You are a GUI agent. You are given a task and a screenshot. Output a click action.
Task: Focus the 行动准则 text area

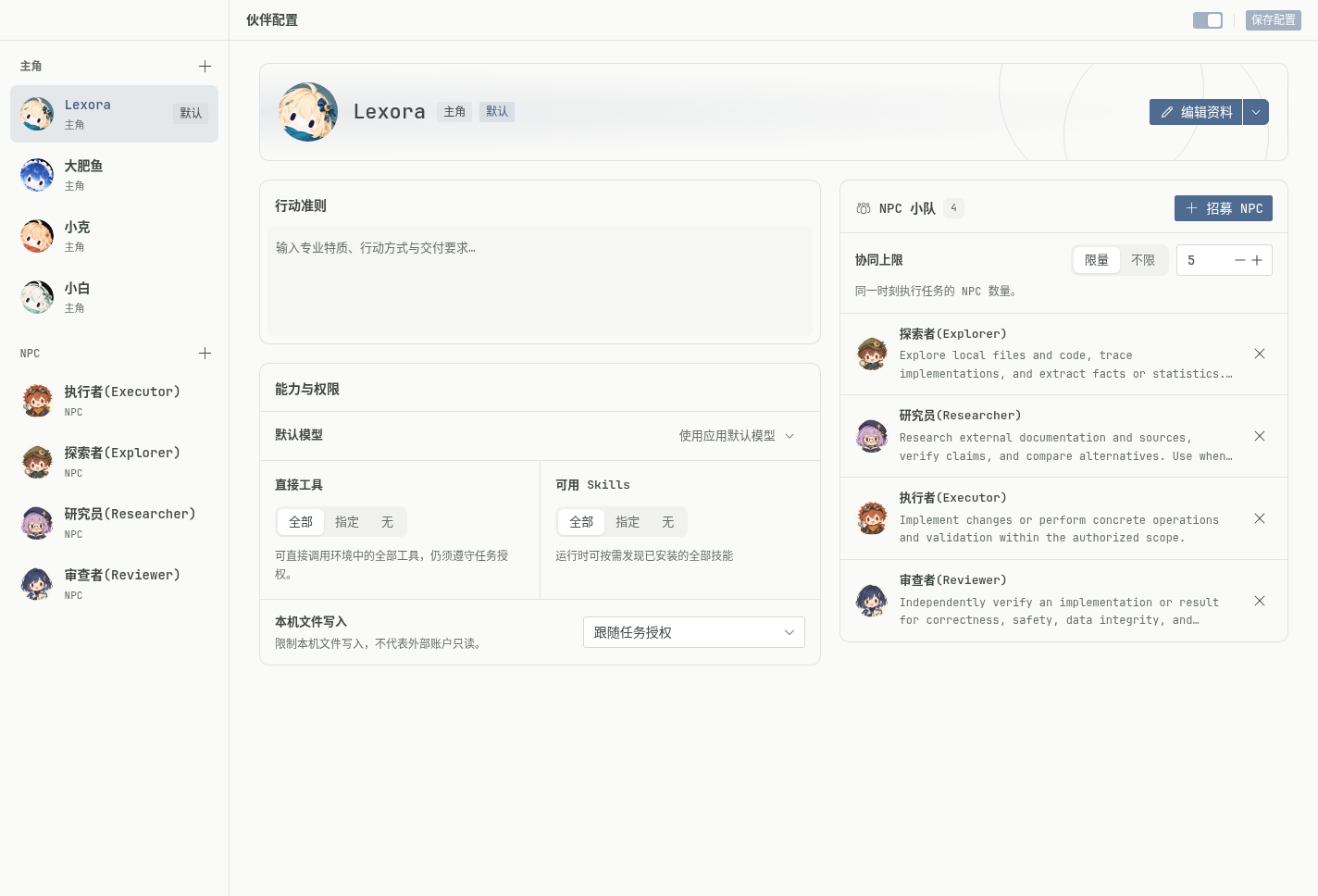click(x=540, y=281)
